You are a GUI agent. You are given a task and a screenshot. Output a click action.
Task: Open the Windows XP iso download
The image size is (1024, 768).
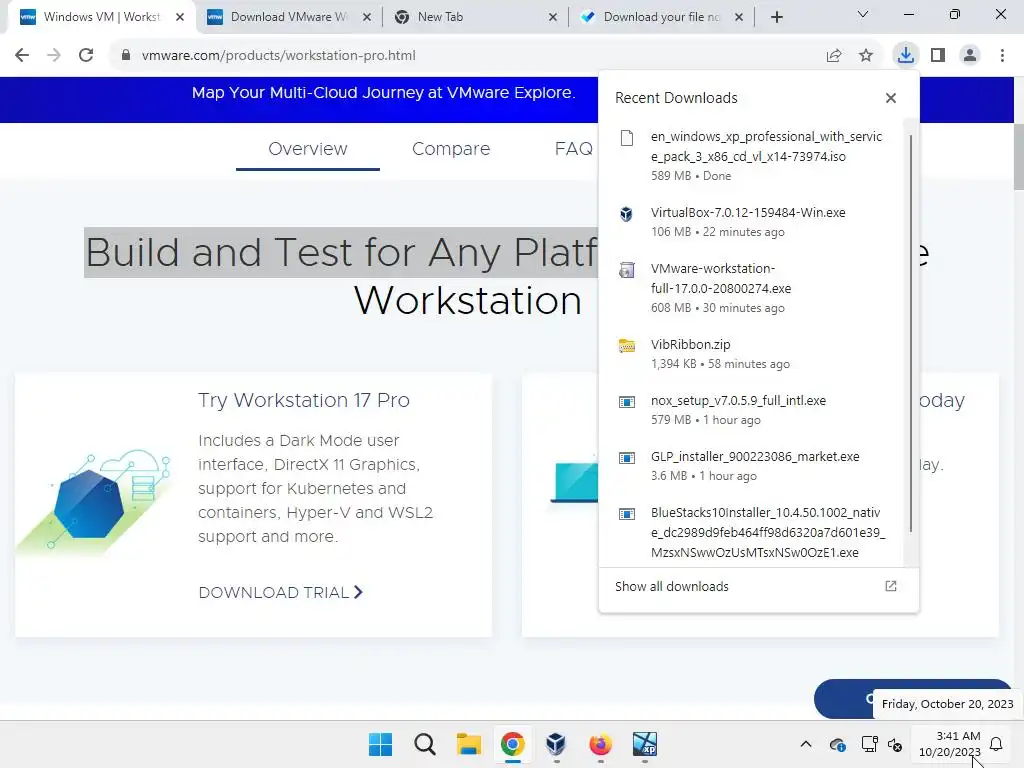point(754,155)
